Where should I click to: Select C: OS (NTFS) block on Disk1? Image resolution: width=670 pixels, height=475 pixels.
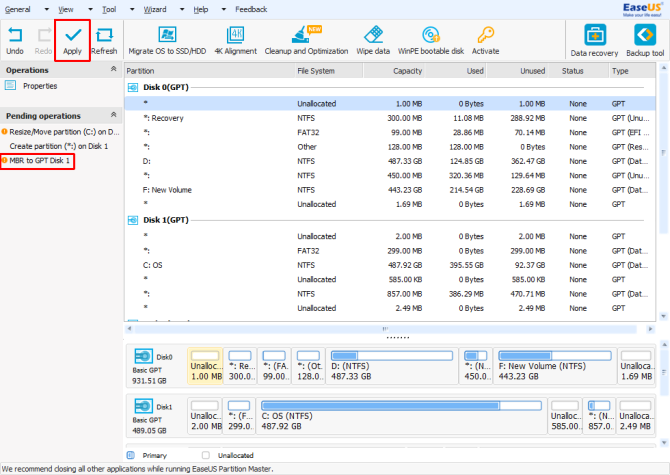tap(401, 415)
